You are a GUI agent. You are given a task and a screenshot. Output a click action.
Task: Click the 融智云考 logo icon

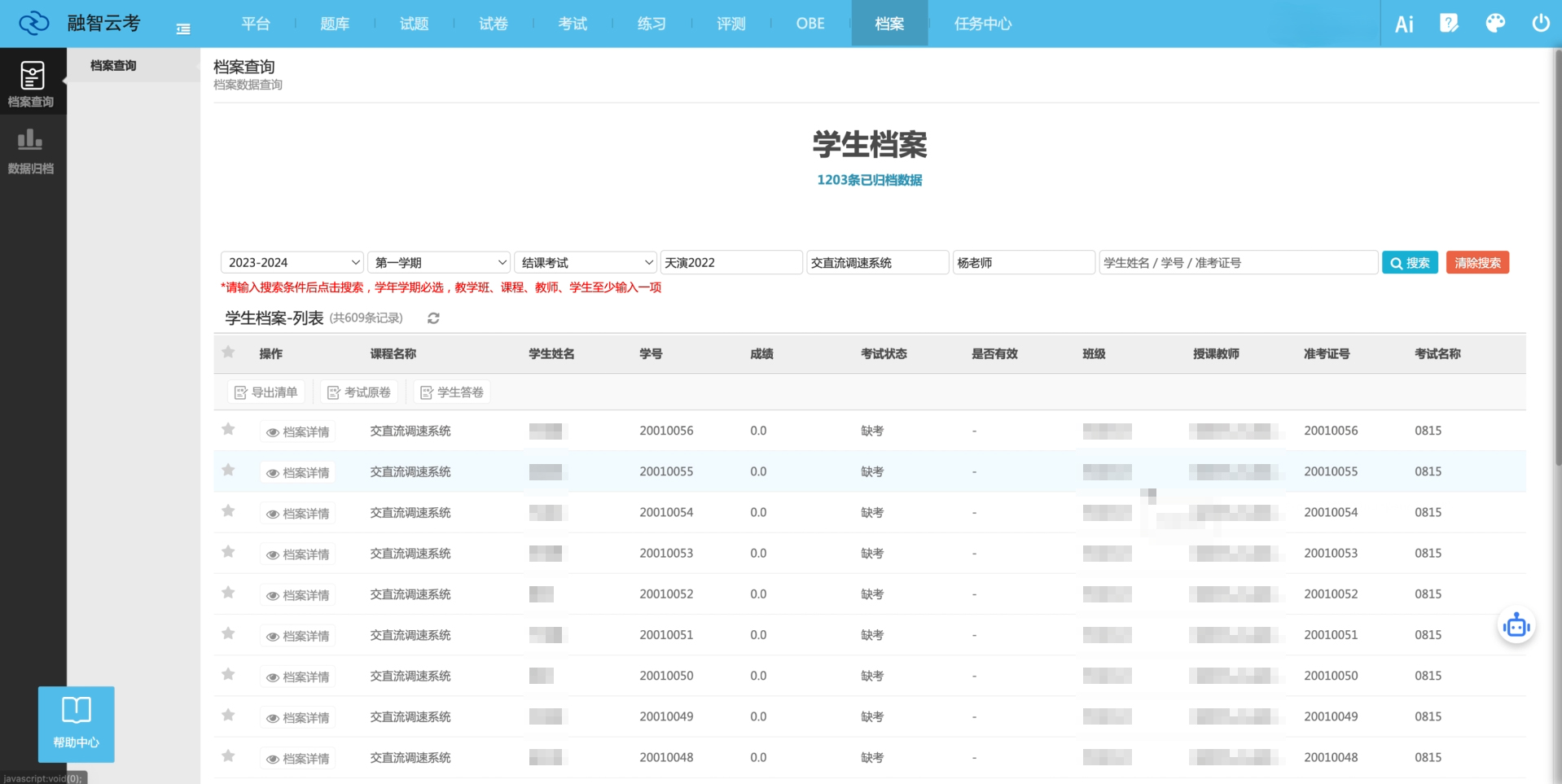click(x=33, y=24)
